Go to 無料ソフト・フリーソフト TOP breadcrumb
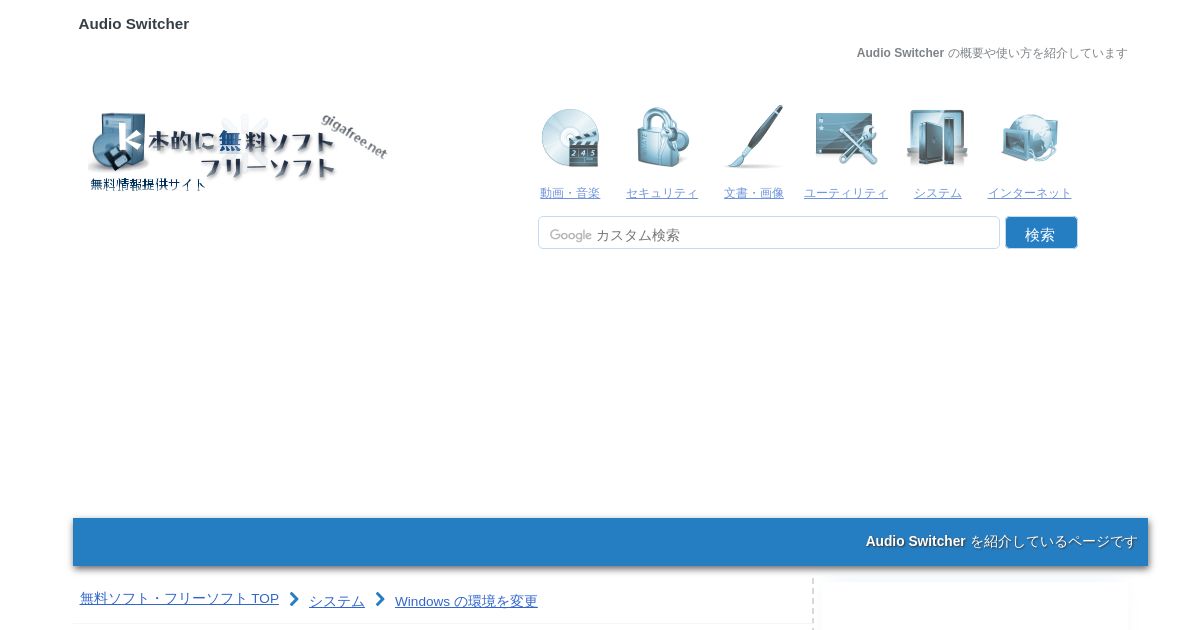This screenshot has height=630, width=1200. tap(179, 599)
